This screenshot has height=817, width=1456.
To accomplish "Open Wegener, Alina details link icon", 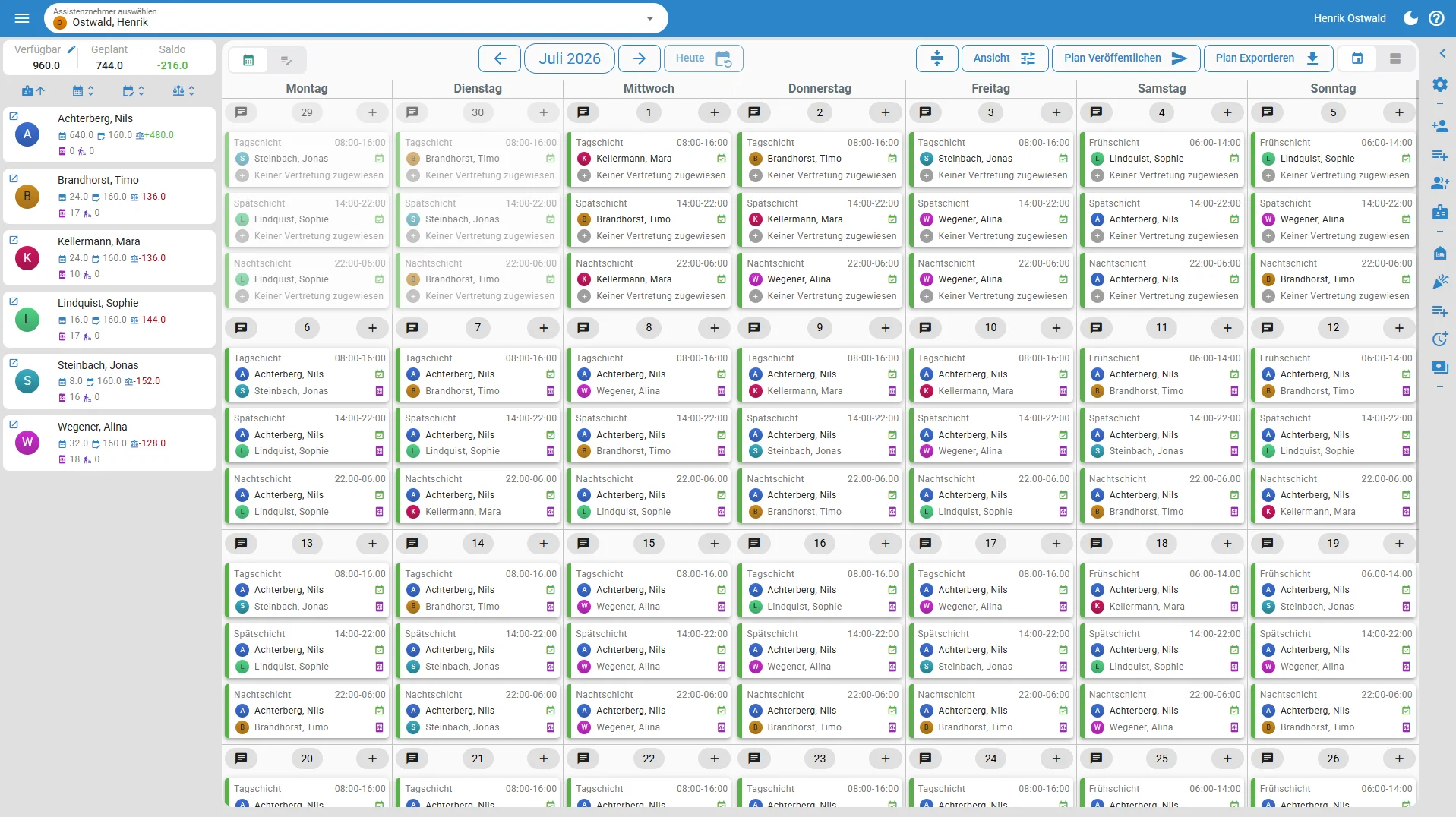I will coord(14,424).
